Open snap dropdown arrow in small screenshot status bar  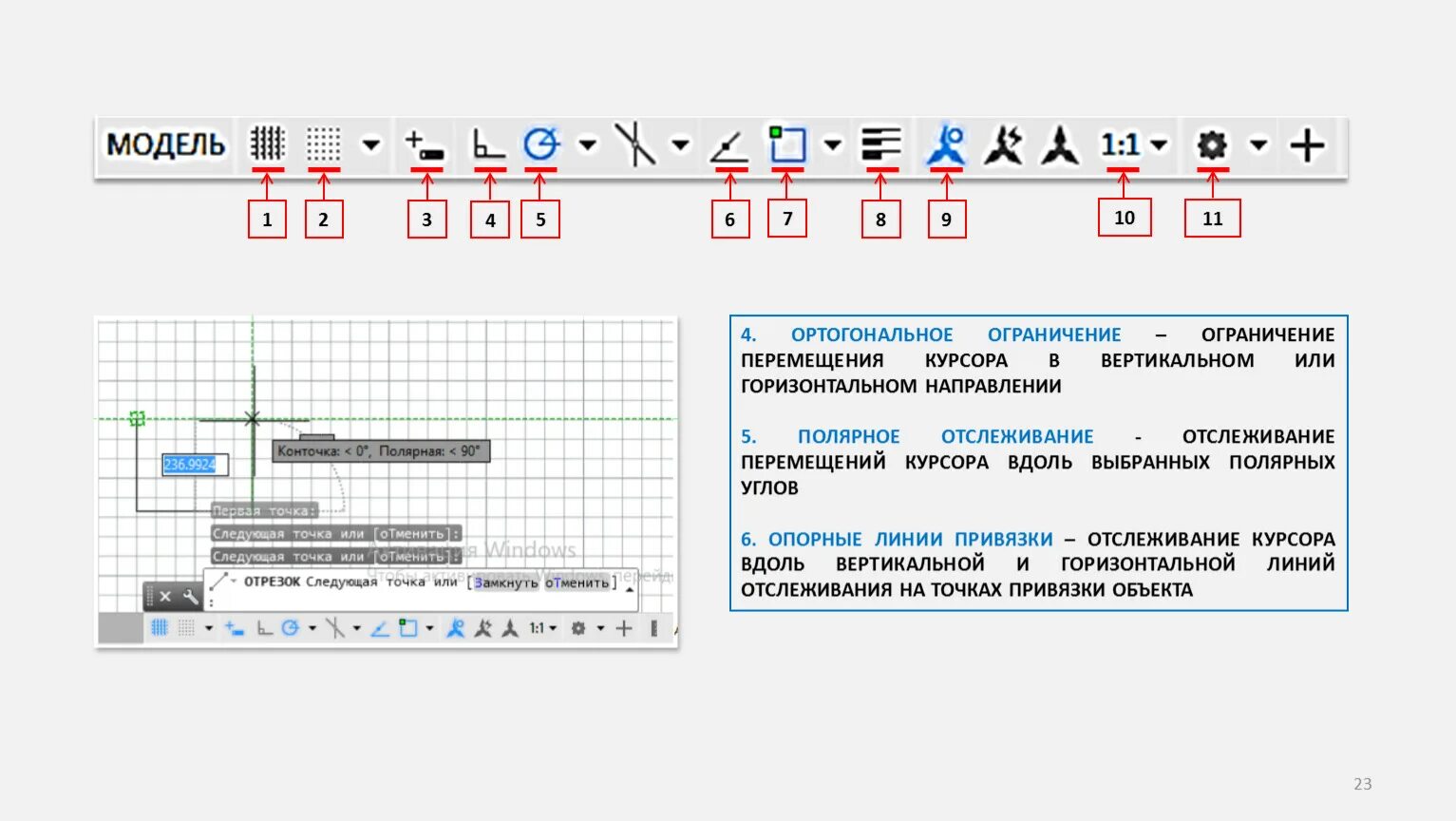(x=209, y=628)
